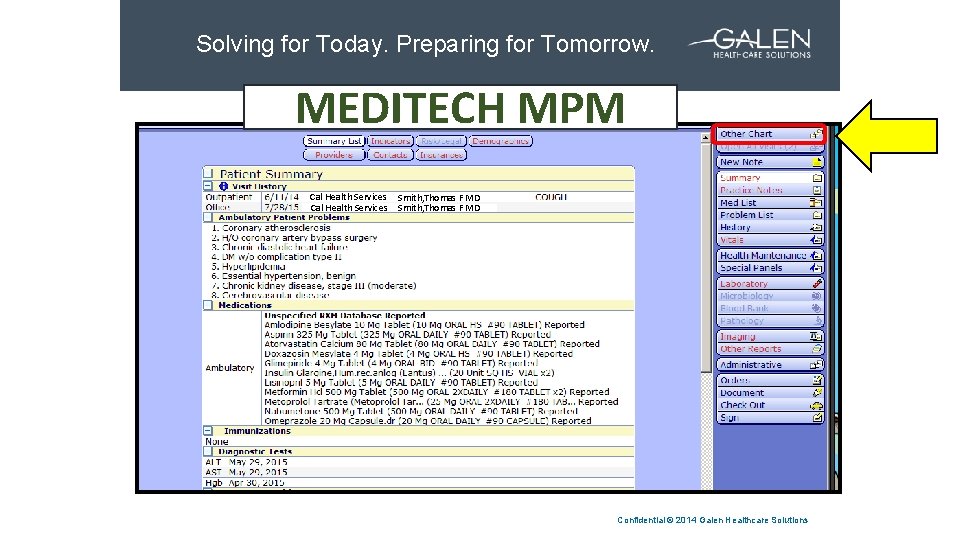Image resolution: width=960 pixels, height=540 pixels.
Task: Switch to the Providers tab
Action: [x=334, y=156]
